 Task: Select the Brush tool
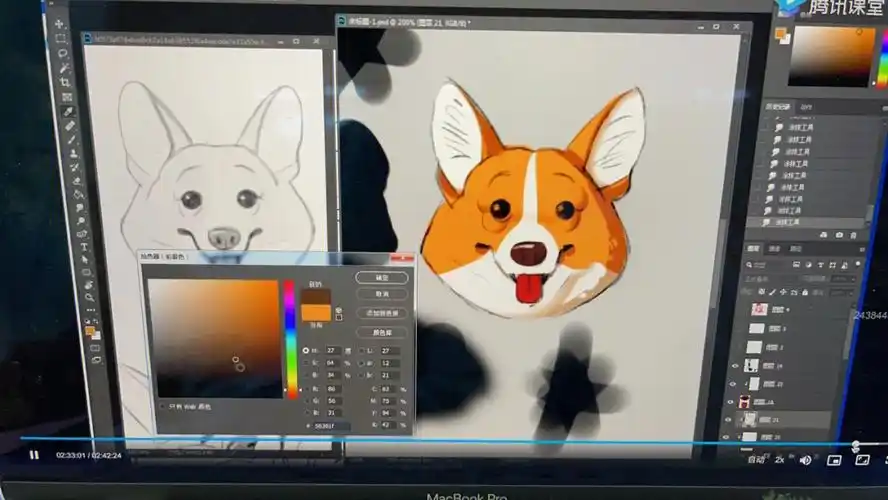[x=71, y=139]
